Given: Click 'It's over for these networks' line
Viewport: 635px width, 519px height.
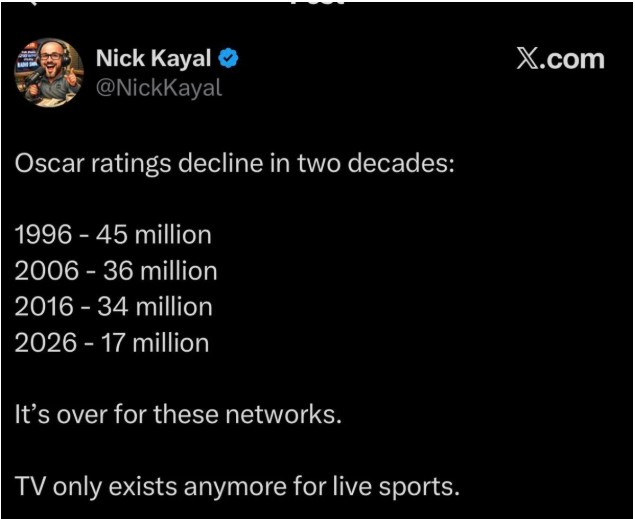Looking at the screenshot, I should (178, 414).
